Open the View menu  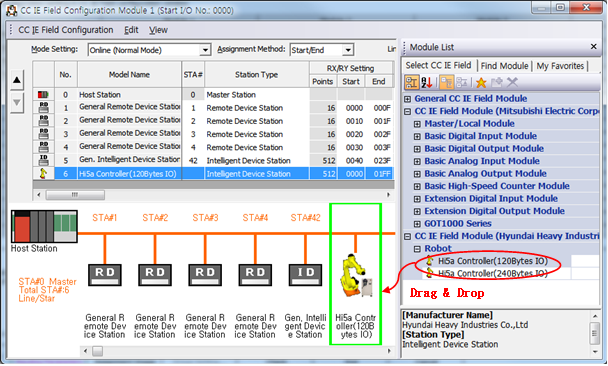coord(158,30)
